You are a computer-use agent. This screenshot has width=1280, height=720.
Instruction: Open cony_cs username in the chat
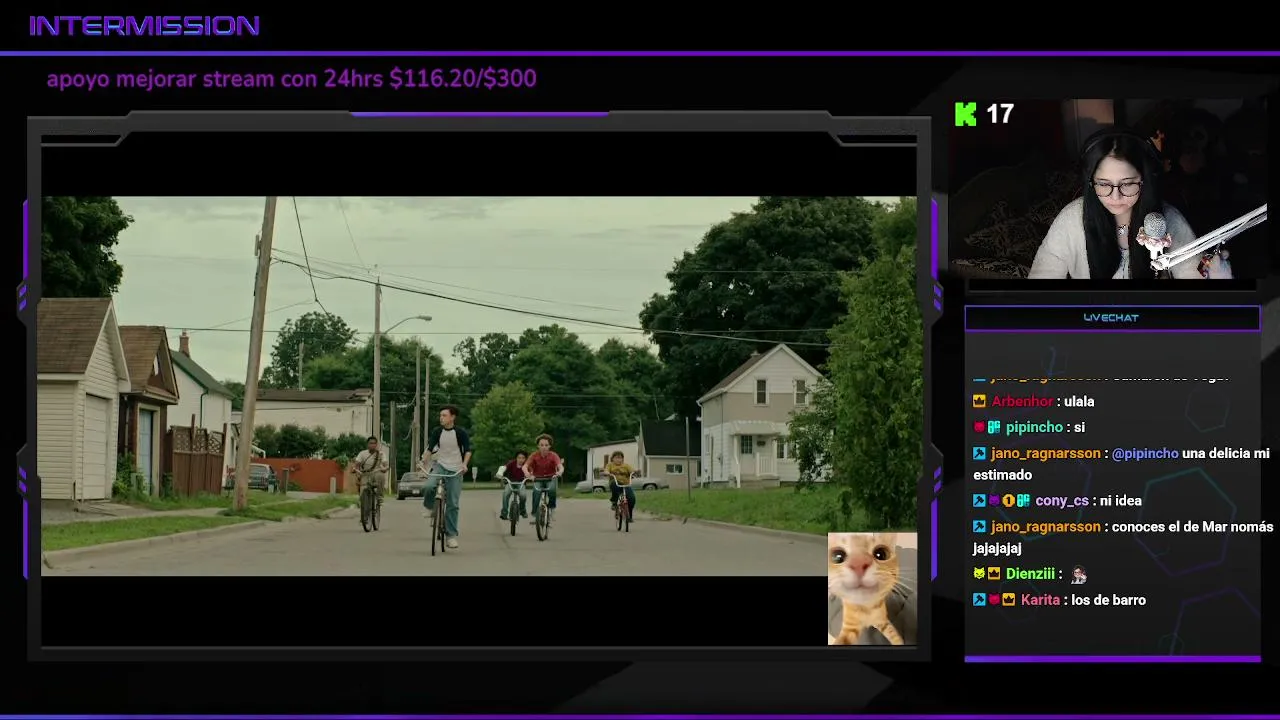click(1062, 501)
